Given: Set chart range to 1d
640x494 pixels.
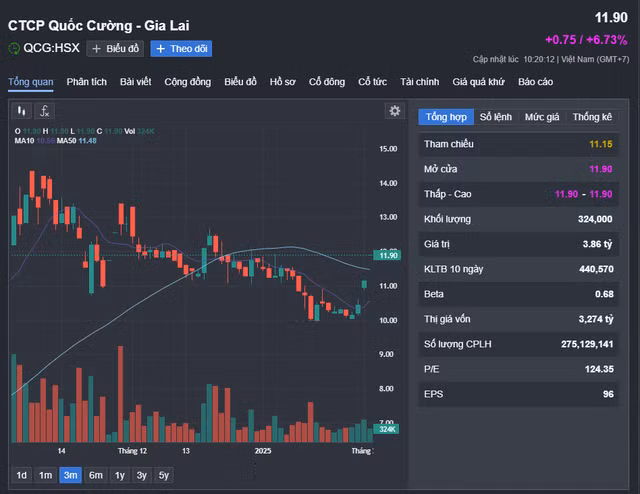Looking at the screenshot, I should [21, 475].
